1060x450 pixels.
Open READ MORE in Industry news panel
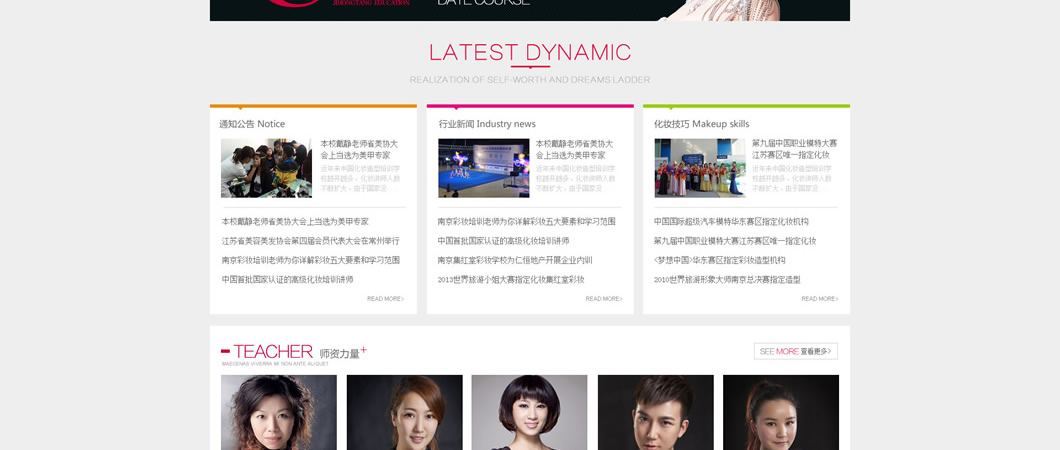(x=603, y=299)
